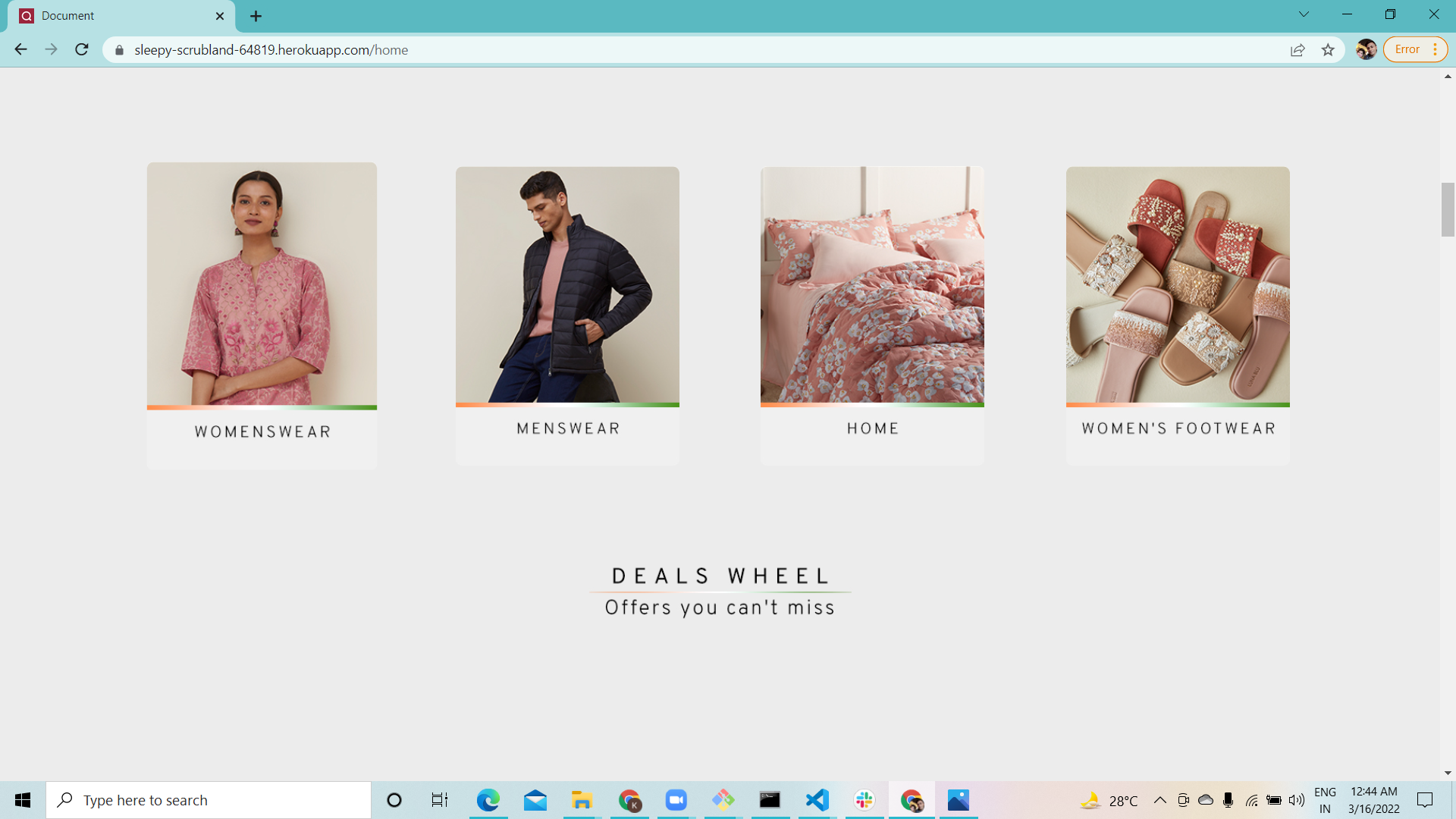Open Microsoft Edge from the taskbar

tap(488, 799)
